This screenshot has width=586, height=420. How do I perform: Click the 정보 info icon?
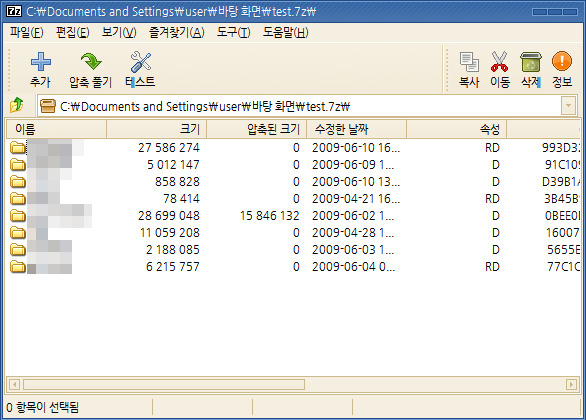click(x=562, y=61)
